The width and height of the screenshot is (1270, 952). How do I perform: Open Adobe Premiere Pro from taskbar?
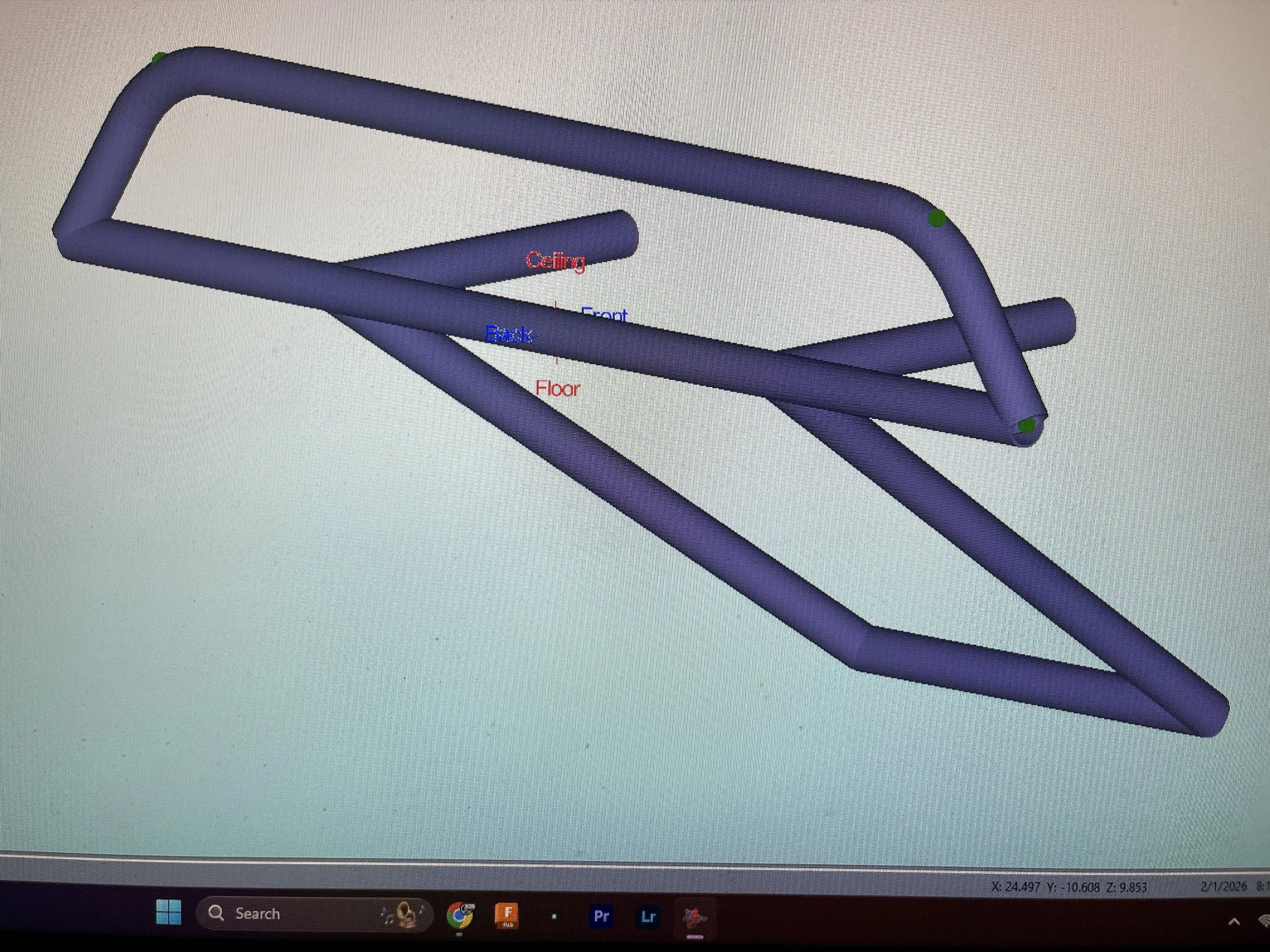[x=601, y=916]
